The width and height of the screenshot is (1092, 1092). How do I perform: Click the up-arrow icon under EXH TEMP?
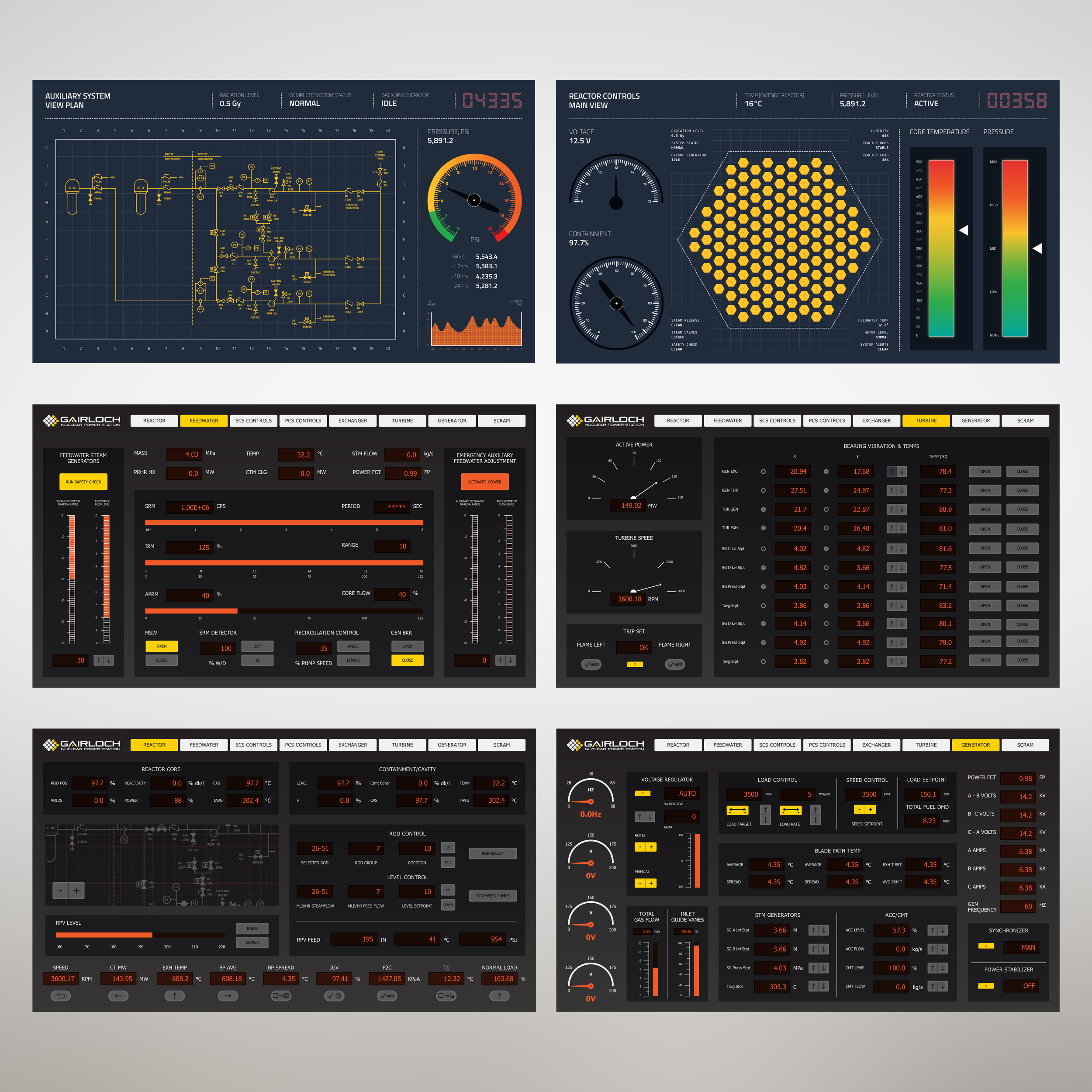coord(174,996)
